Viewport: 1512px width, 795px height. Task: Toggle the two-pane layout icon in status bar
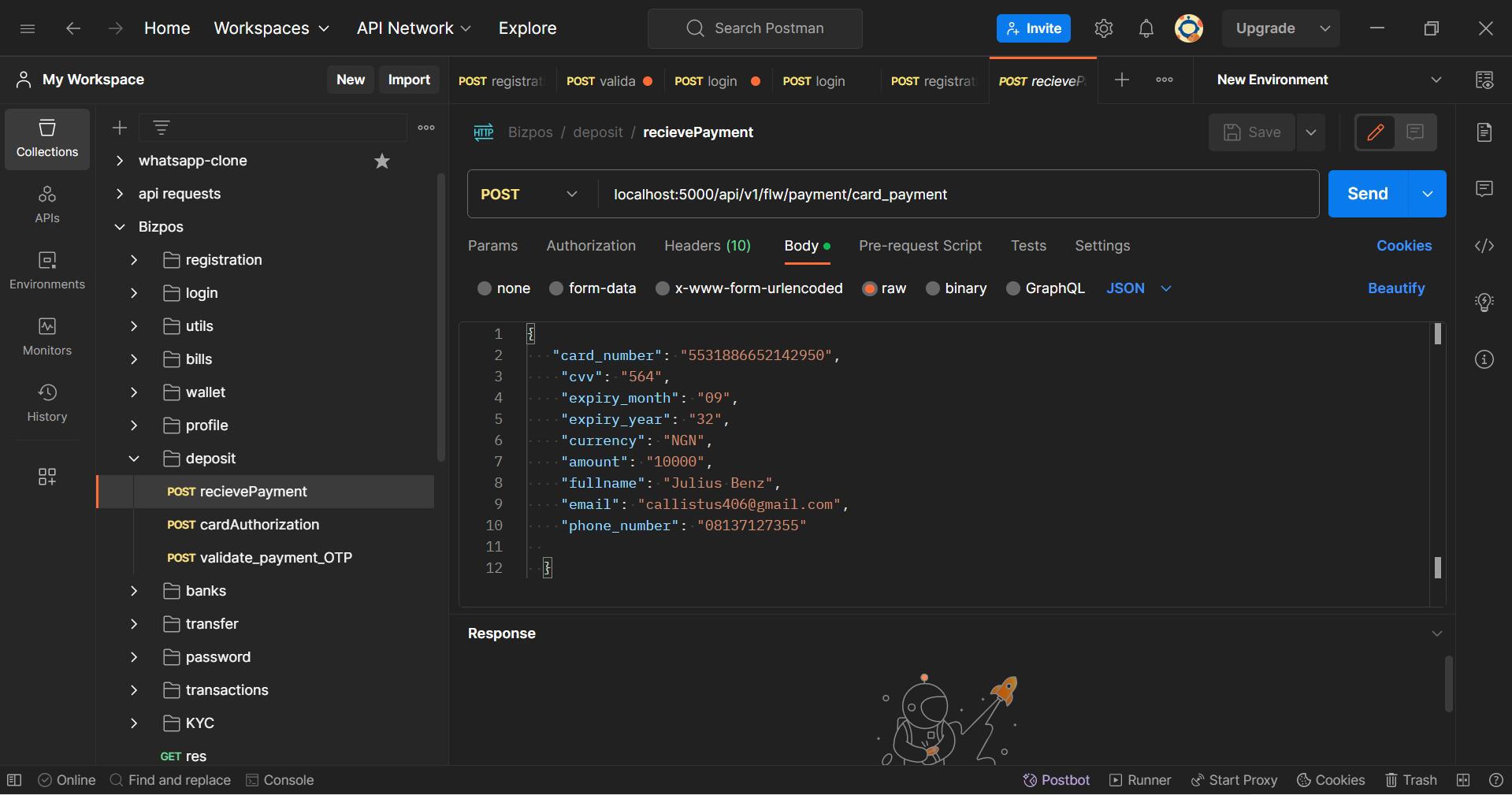pyautogui.click(x=1463, y=780)
